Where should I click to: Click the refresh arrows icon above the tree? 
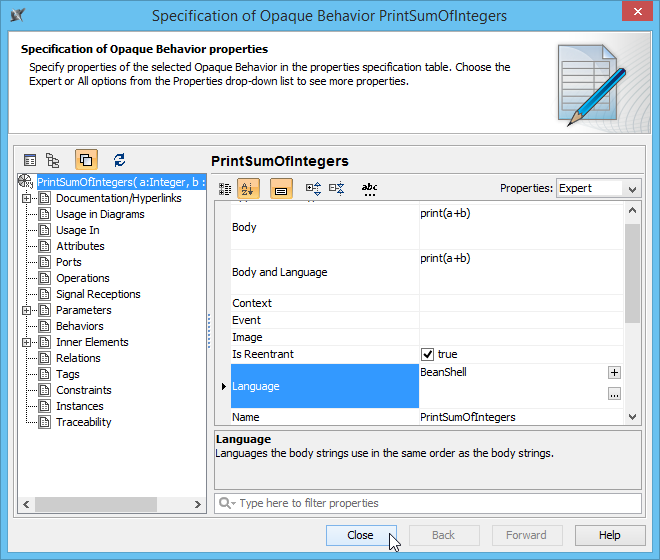click(x=120, y=160)
